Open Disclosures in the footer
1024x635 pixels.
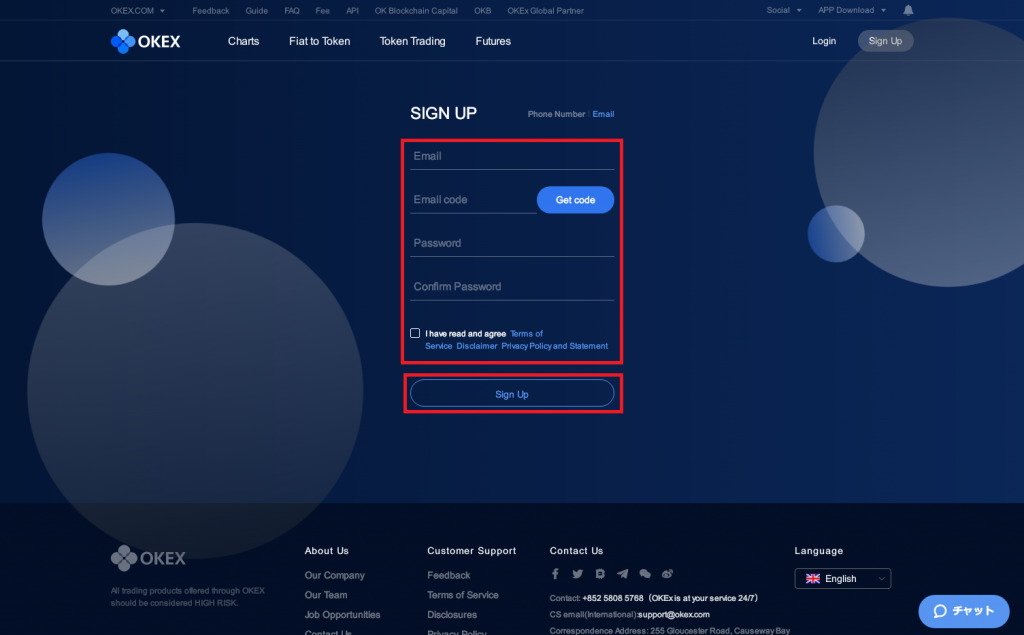[452, 615]
